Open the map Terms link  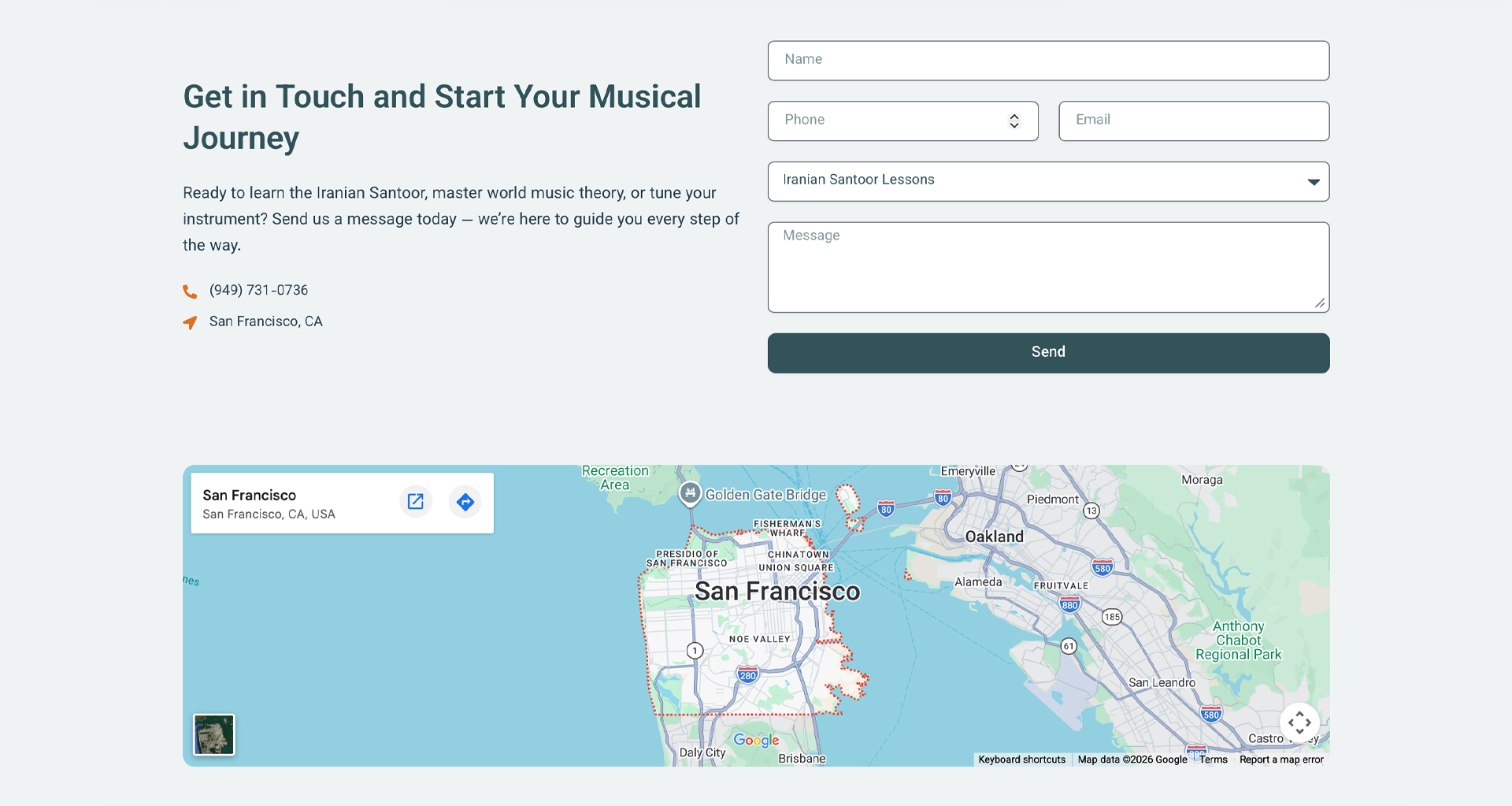[x=1214, y=760]
